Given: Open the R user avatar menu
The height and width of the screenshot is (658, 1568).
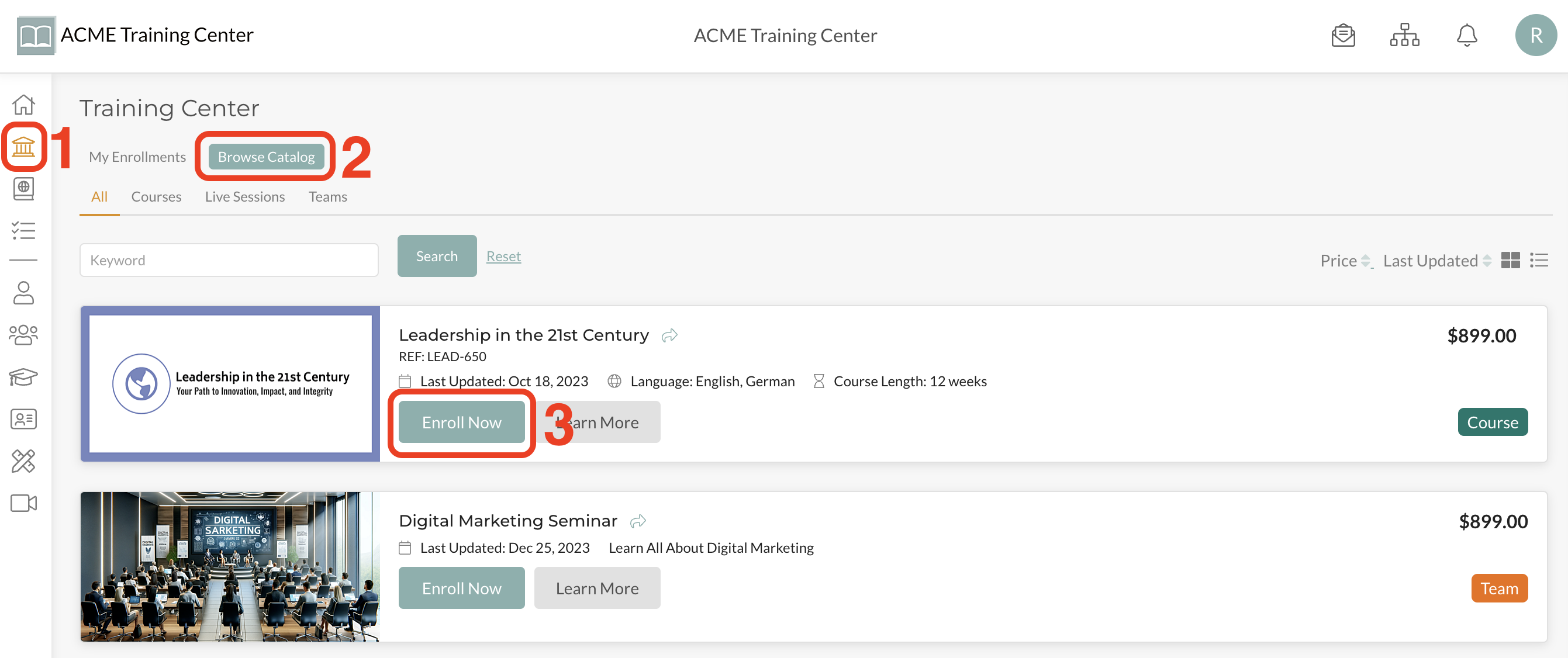Looking at the screenshot, I should tap(1535, 35).
